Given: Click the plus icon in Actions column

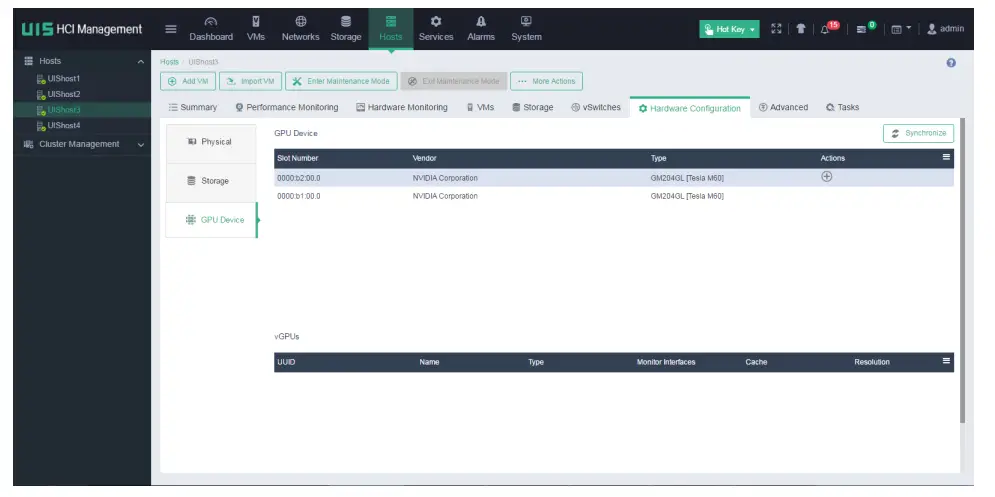Looking at the screenshot, I should pyautogui.click(x=826, y=177).
